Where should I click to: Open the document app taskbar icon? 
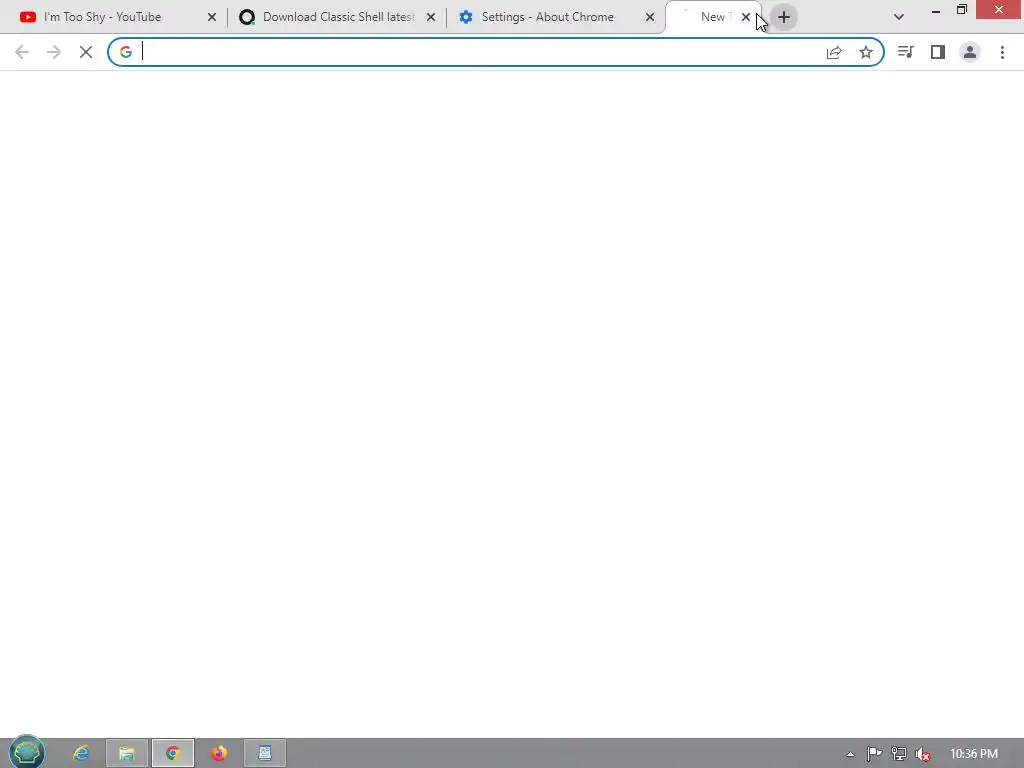tap(264, 753)
